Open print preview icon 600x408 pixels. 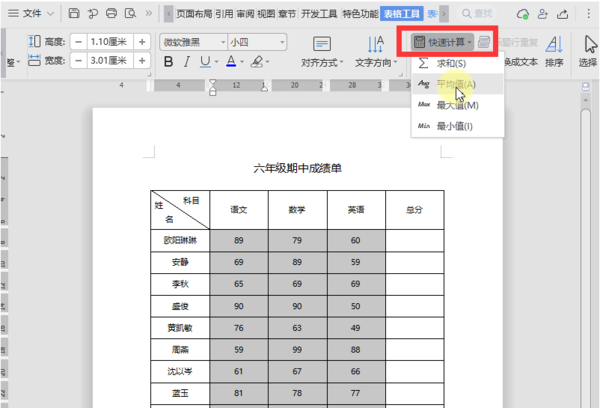pyautogui.click(x=130, y=13)
